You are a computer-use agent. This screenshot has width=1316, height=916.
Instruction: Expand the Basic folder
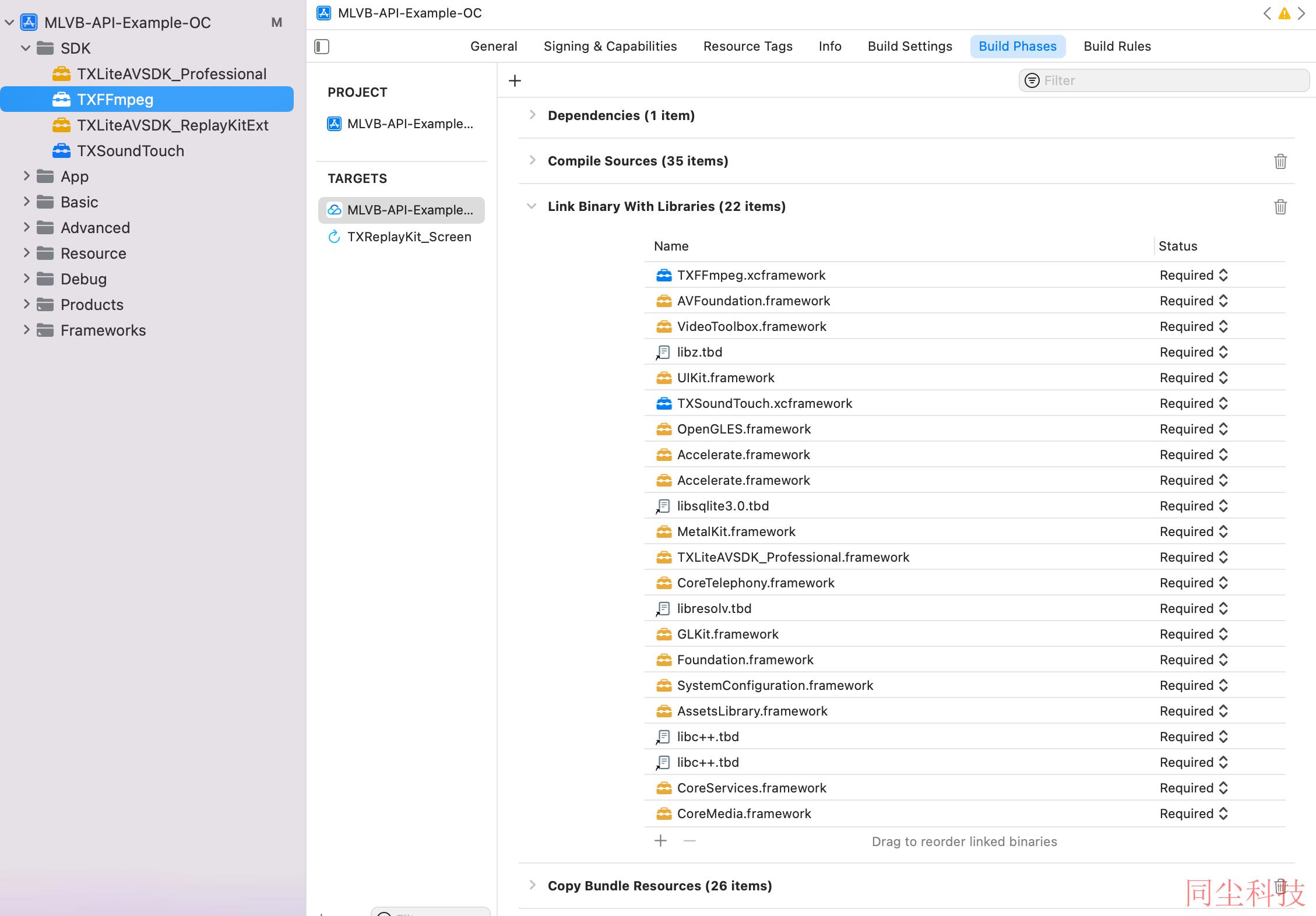[x=26, y=202]
